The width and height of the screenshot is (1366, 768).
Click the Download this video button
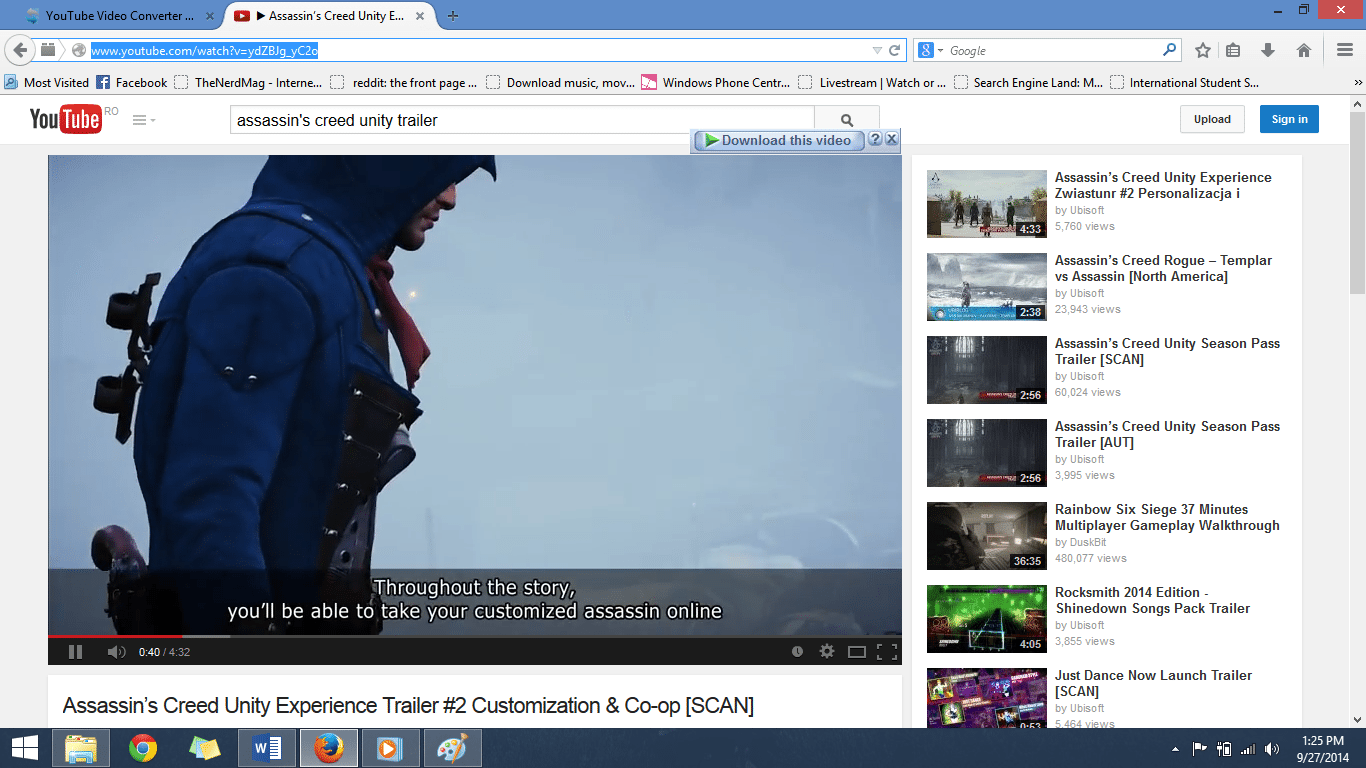(x=779, y=140)
